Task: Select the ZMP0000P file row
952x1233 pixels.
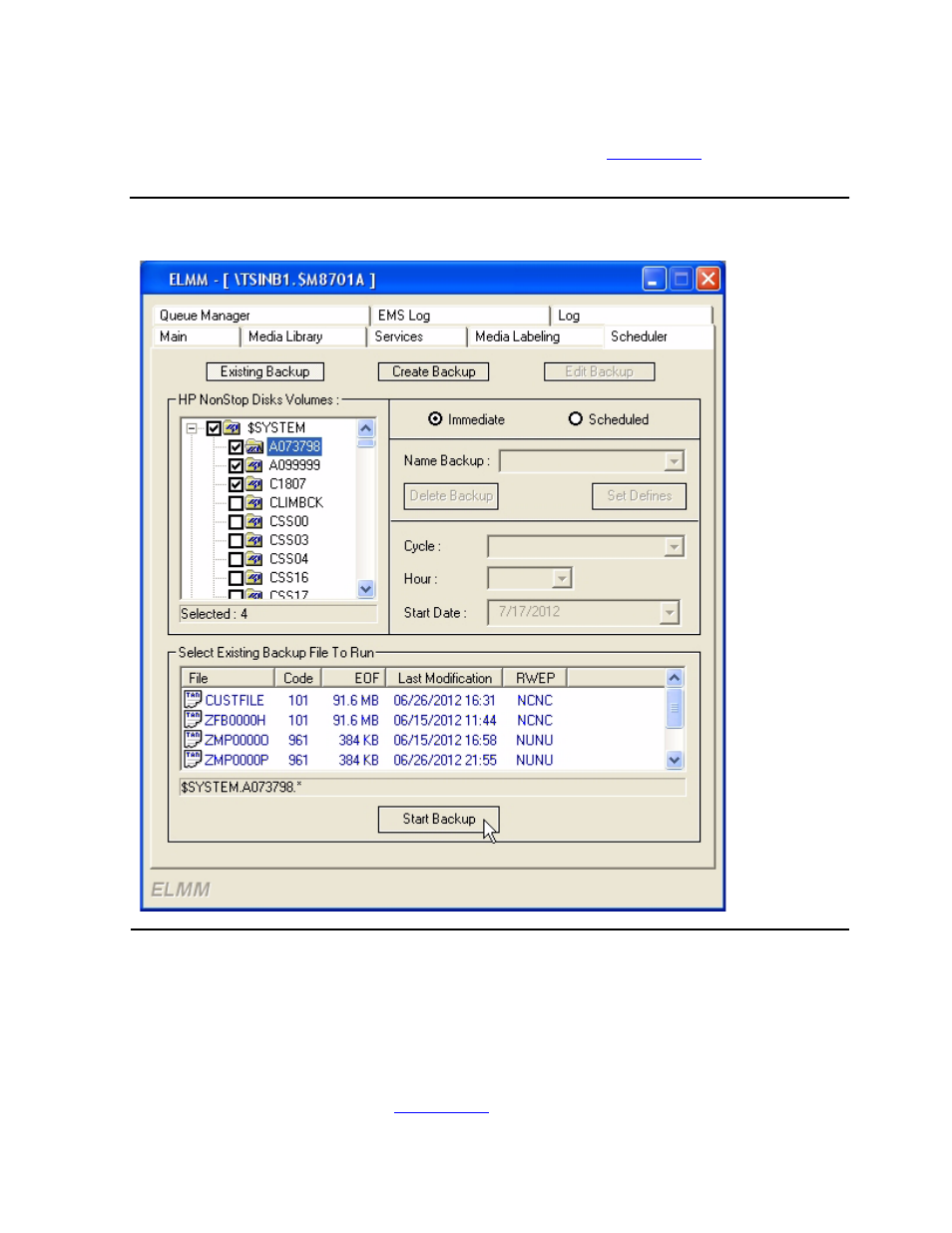Action: (424, 760)
